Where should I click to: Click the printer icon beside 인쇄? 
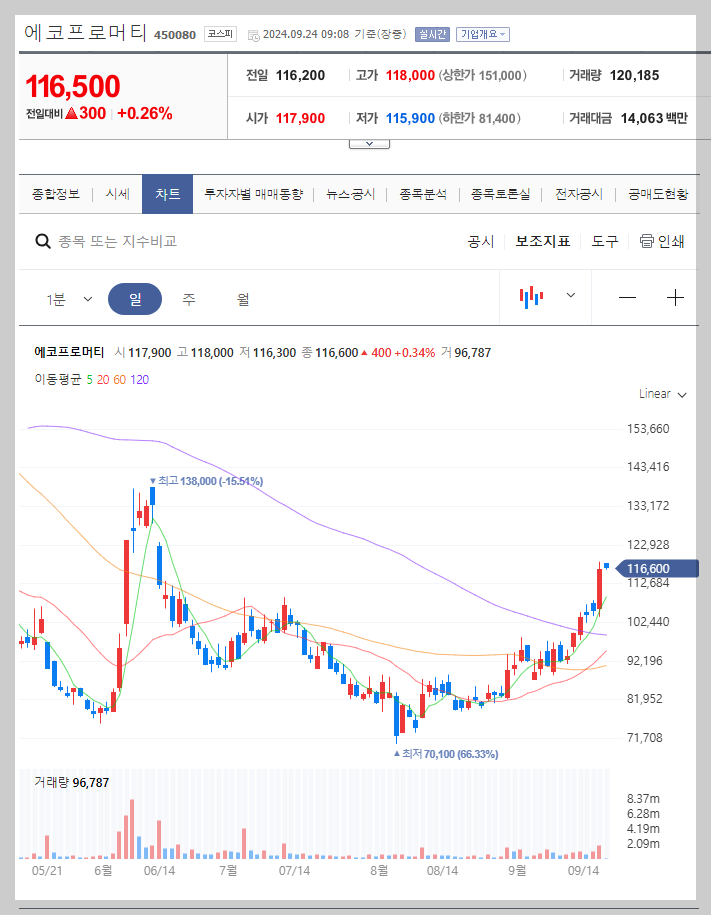[648, 242]
